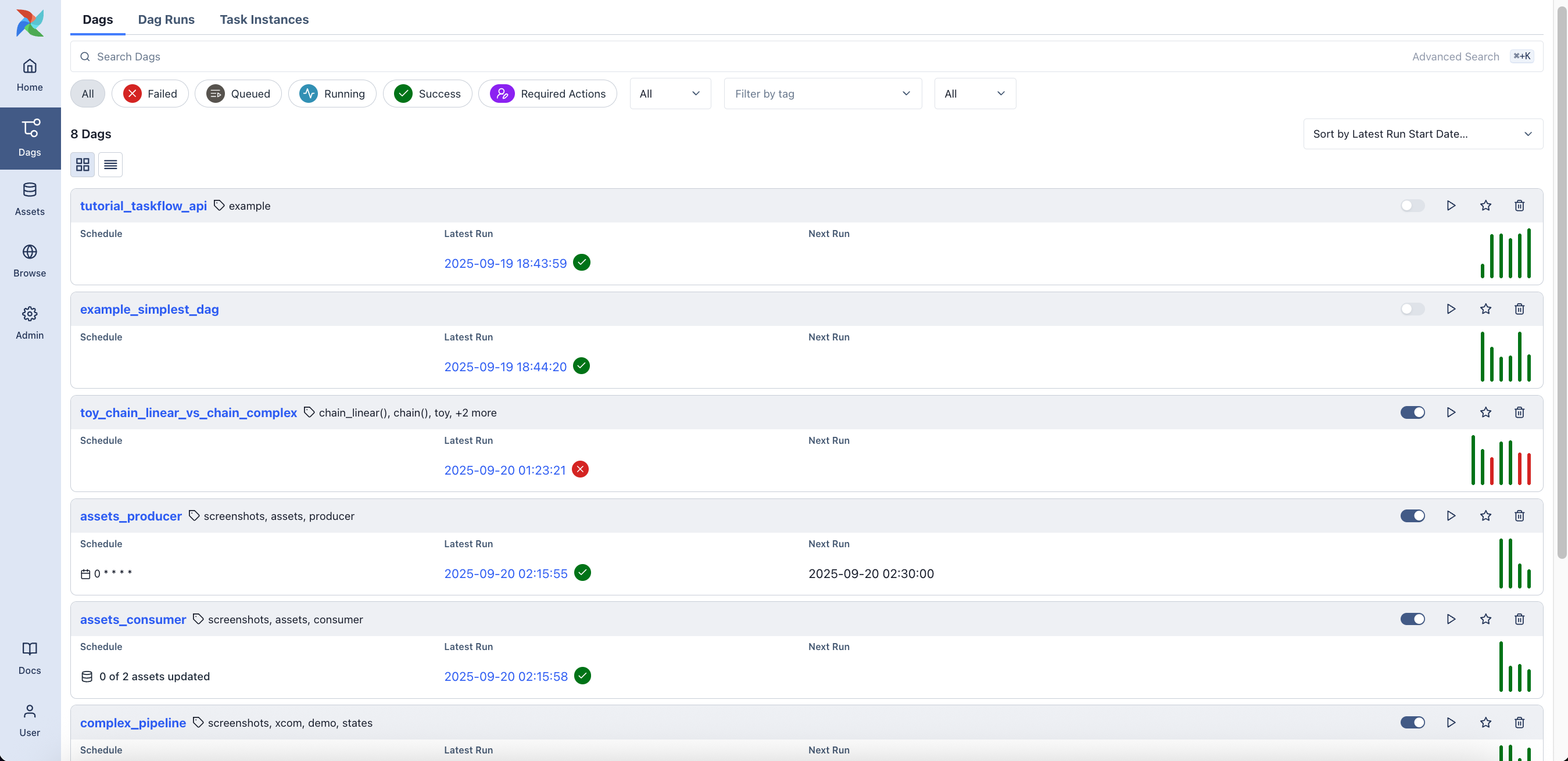1568x761 pixels.
Task: Switch to the Dag Runs tab
Action: (x=166, y=20)
